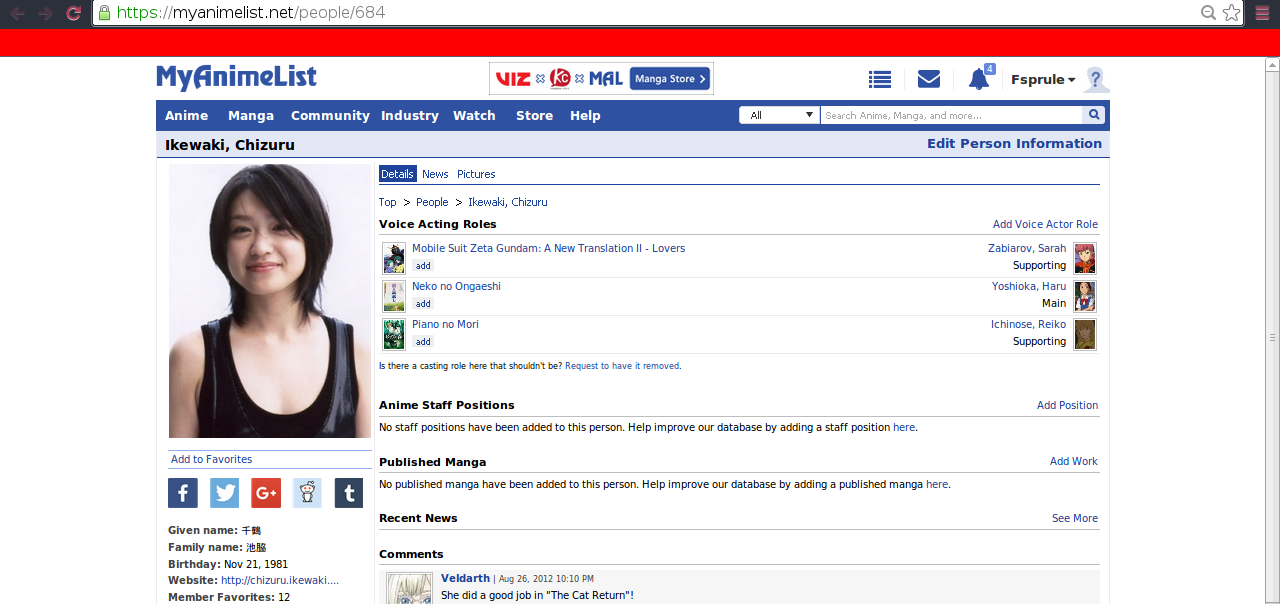Click Chizuru Ikewaki's profile photo

click(x=270, y=301)
